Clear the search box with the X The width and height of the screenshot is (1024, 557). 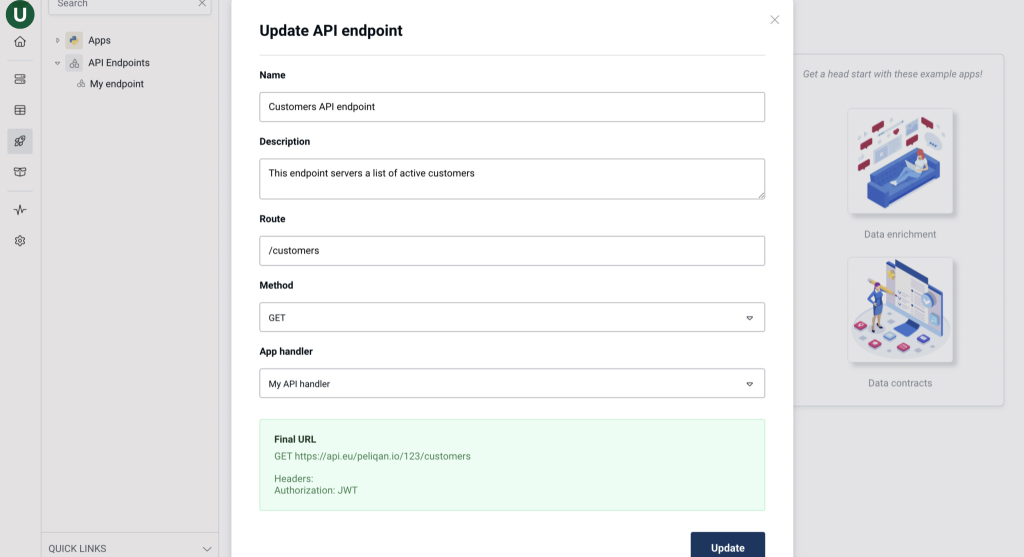tap(202, 4)
